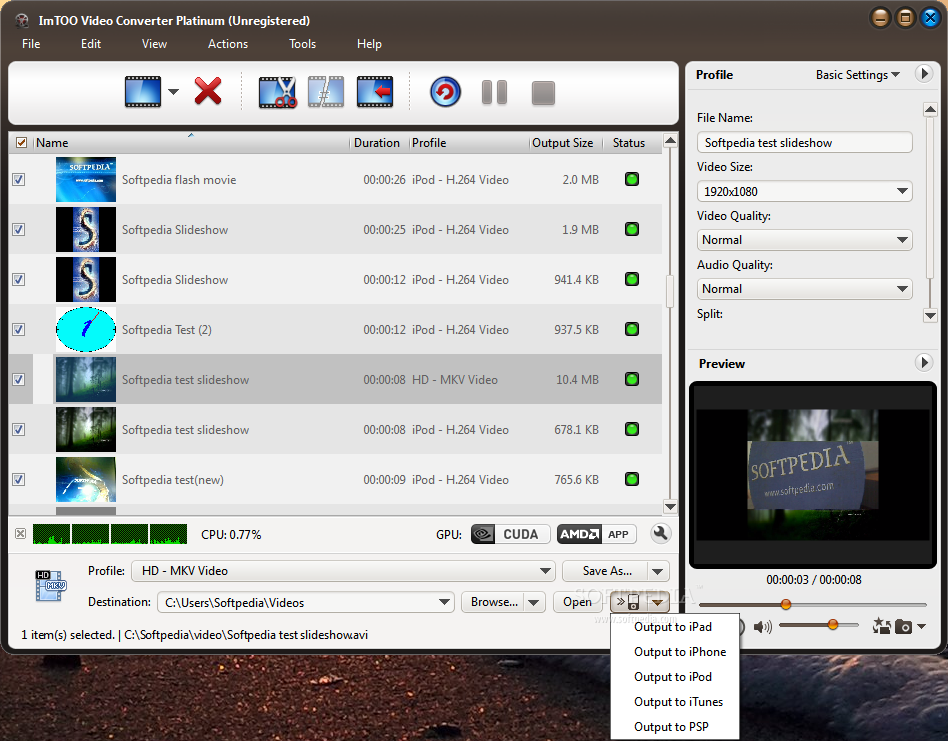
Task: Select the Softpedia flash movie thumbnail
Action: pyautogui.click(x=86, y=180)
